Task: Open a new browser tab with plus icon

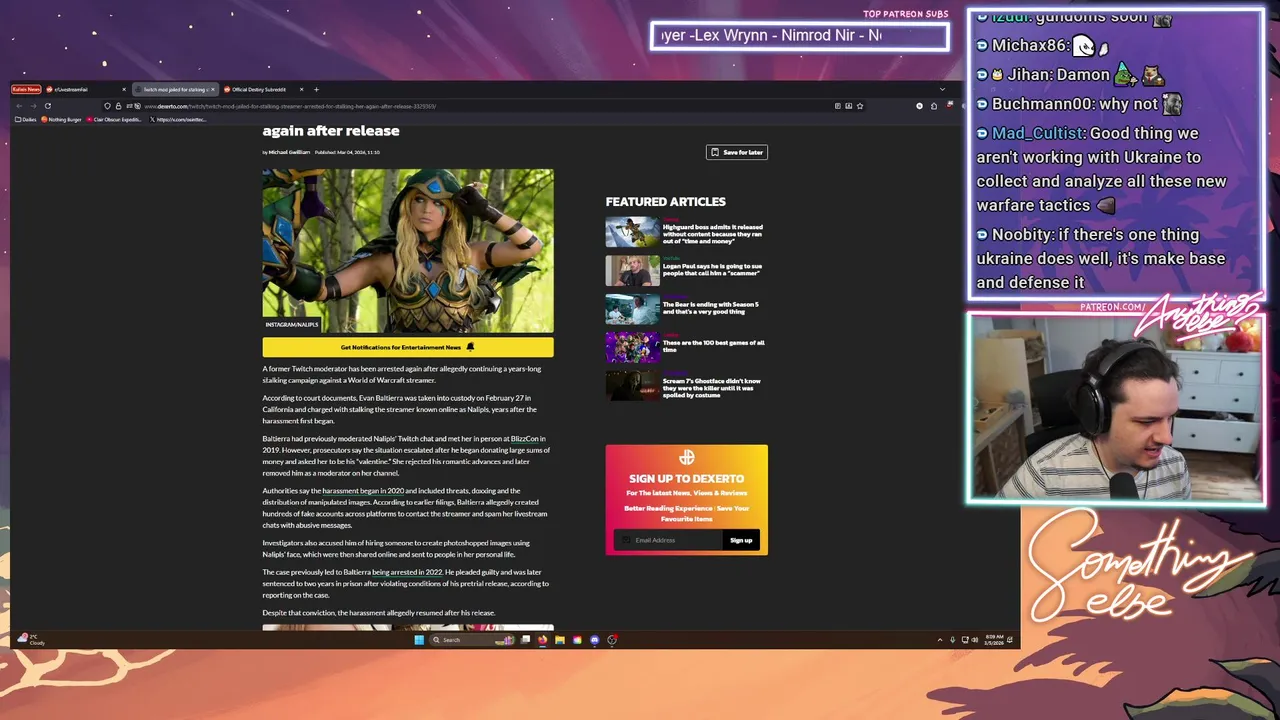Action: [316, 89]
